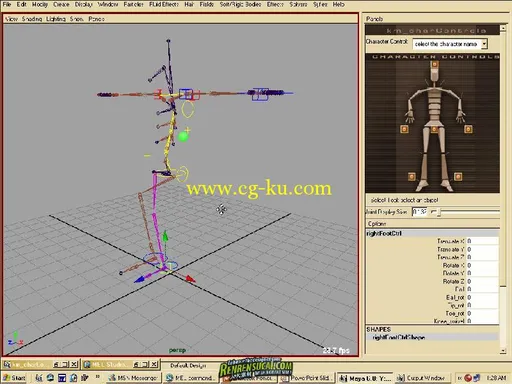Click the Rotate Z value field
This screenshot has width=512, height=384.
482,281
